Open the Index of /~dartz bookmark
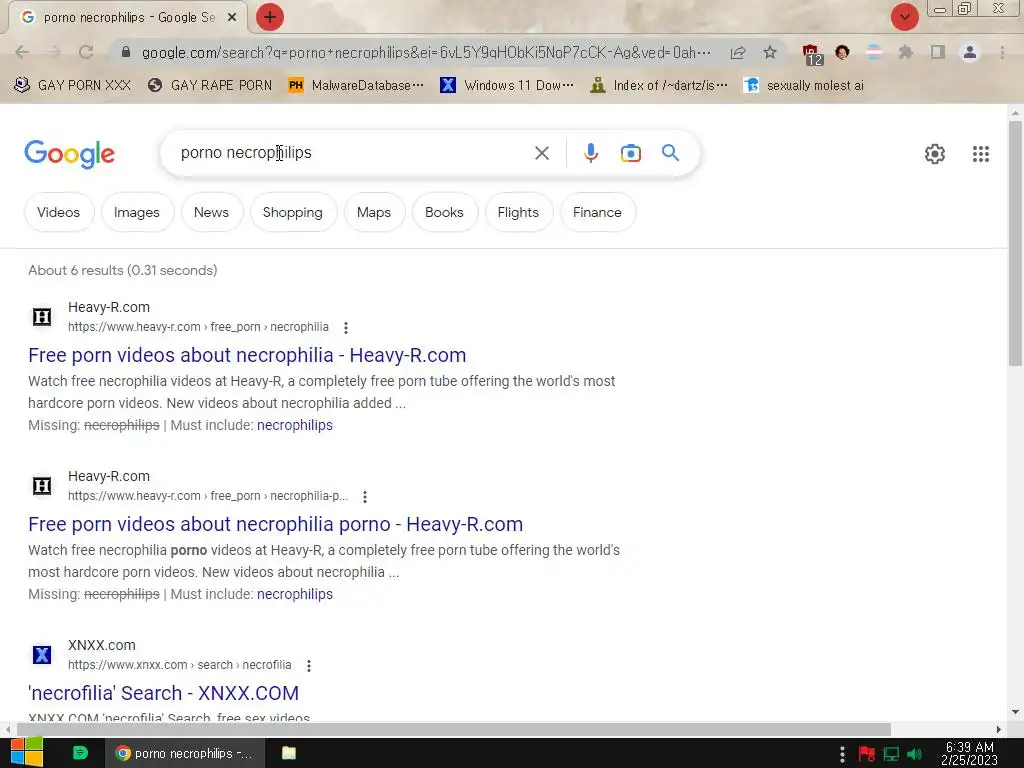Viewport: 1024px width, 768px height. [x=658, y=86]
